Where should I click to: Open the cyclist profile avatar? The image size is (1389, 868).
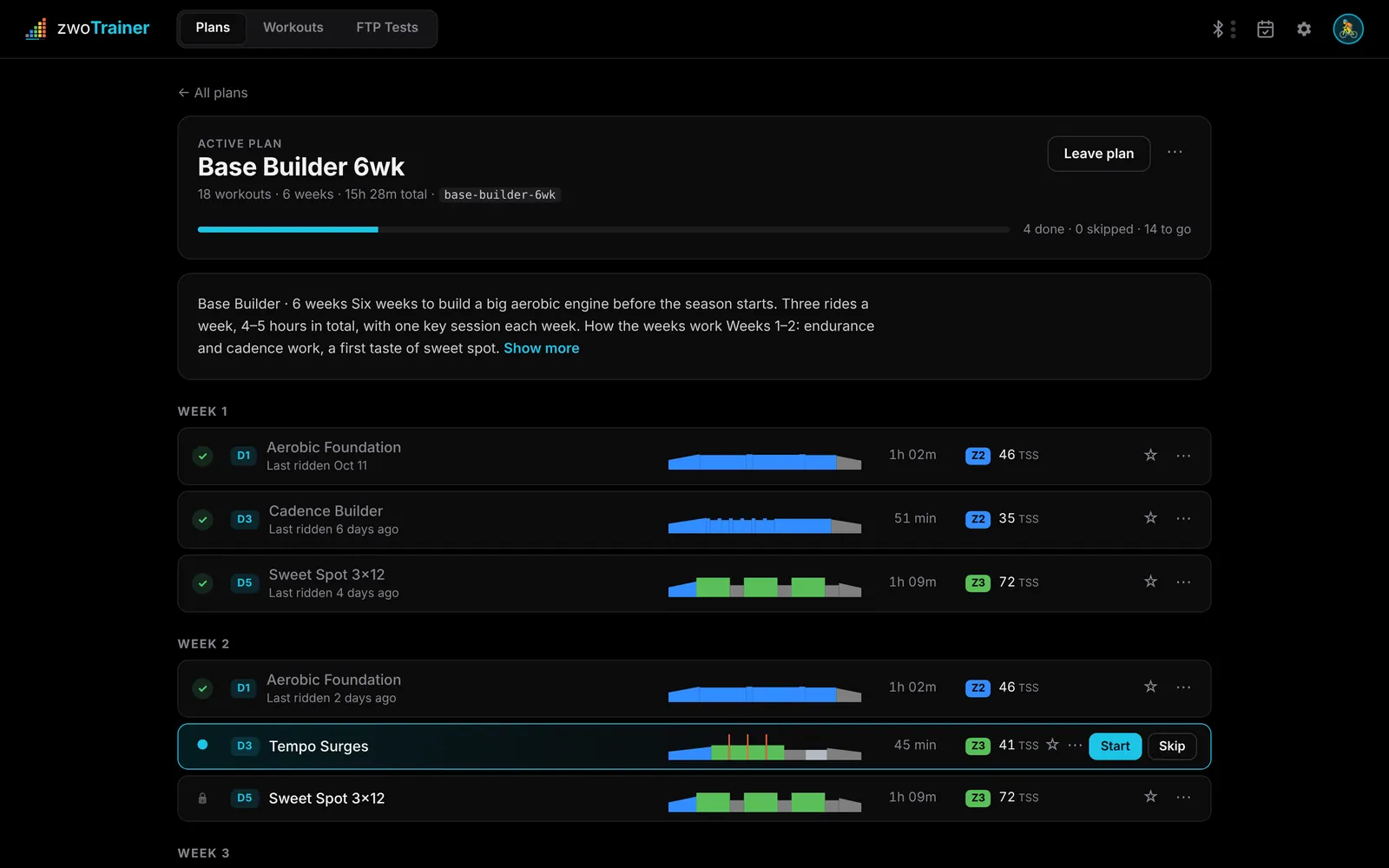(x=1348, y=29)
